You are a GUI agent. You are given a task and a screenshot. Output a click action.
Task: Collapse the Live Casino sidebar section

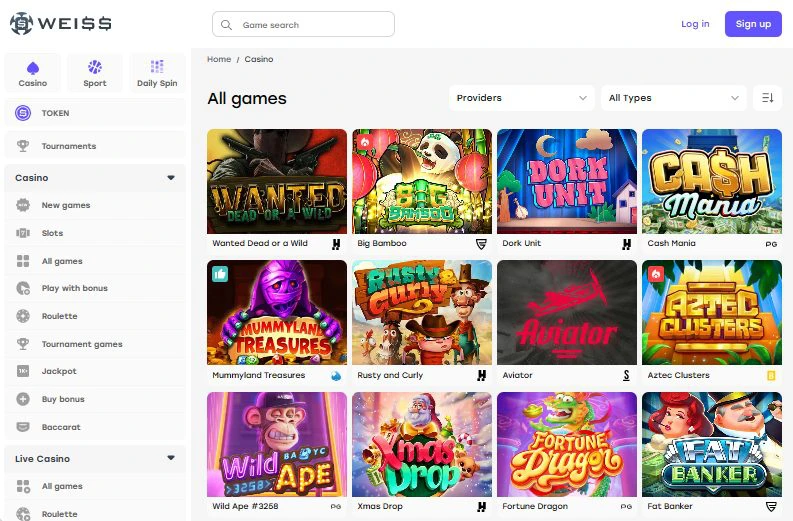tap(171, 458)
